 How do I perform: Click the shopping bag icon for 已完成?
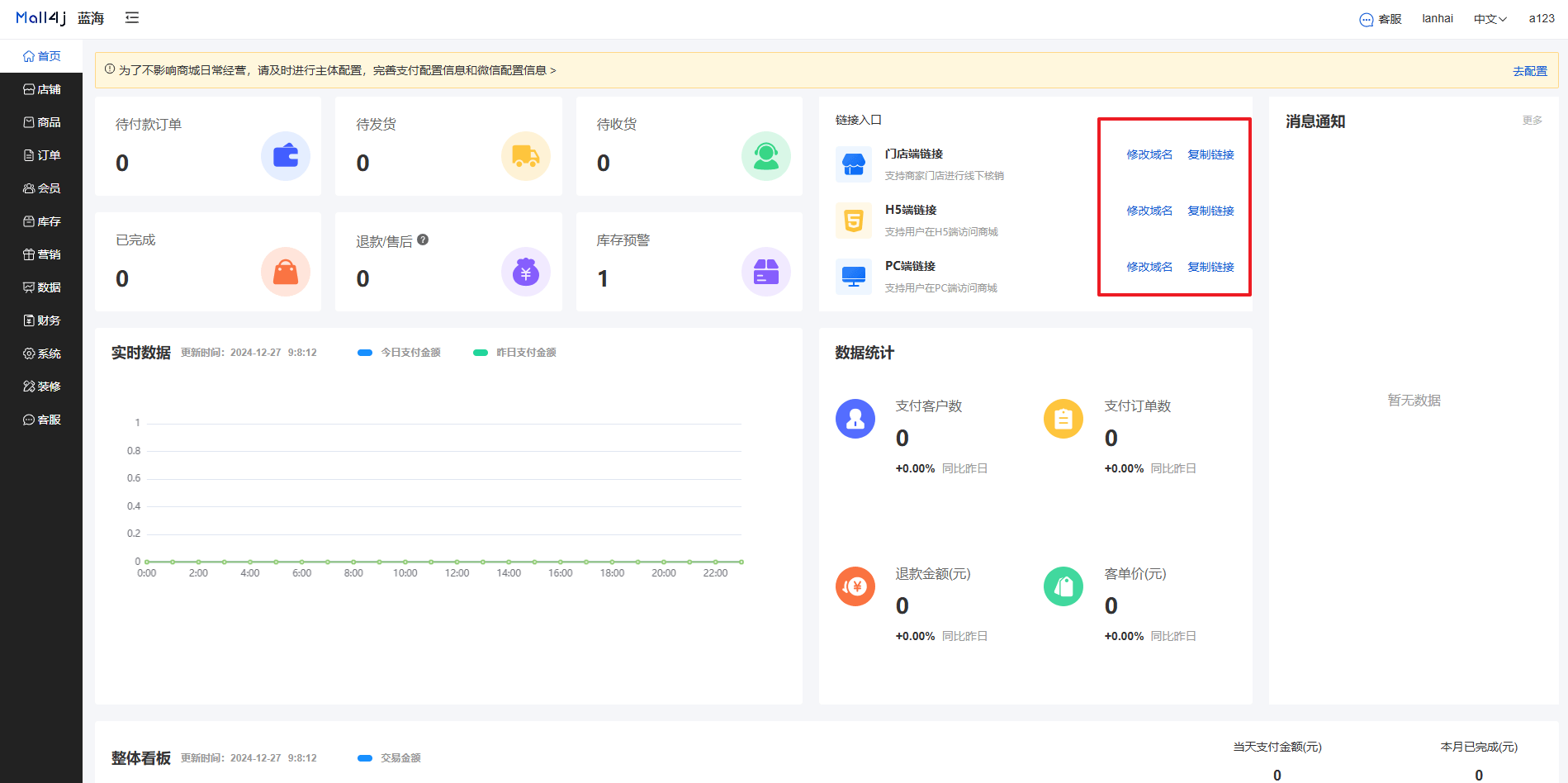point(286,272)
